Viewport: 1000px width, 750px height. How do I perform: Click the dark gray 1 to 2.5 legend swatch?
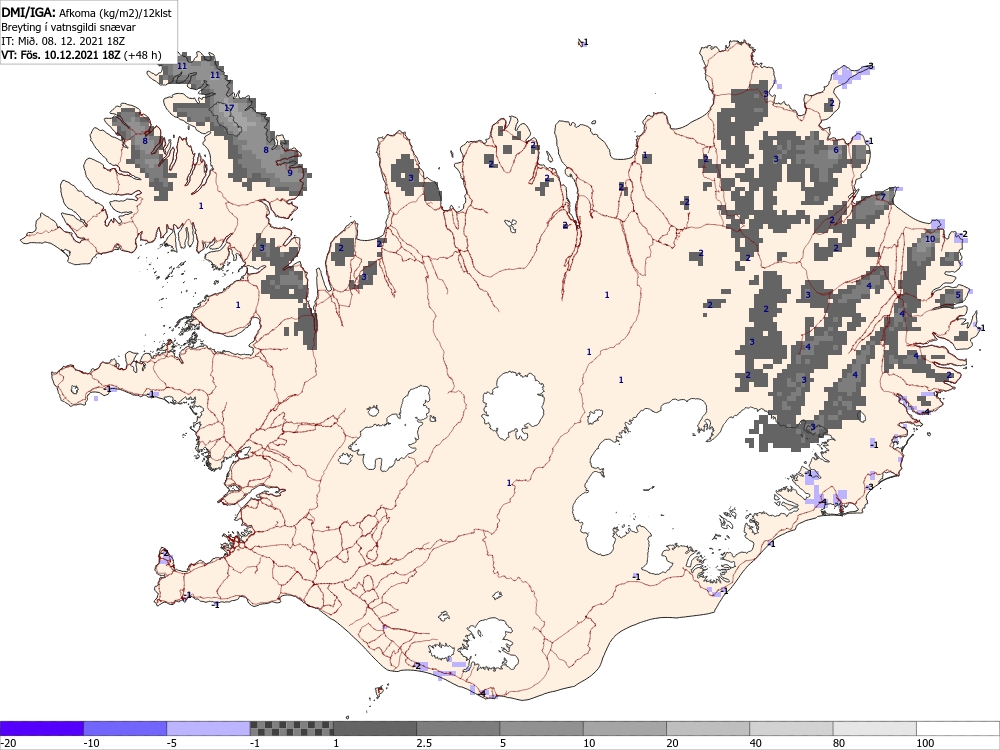point(375,728)
